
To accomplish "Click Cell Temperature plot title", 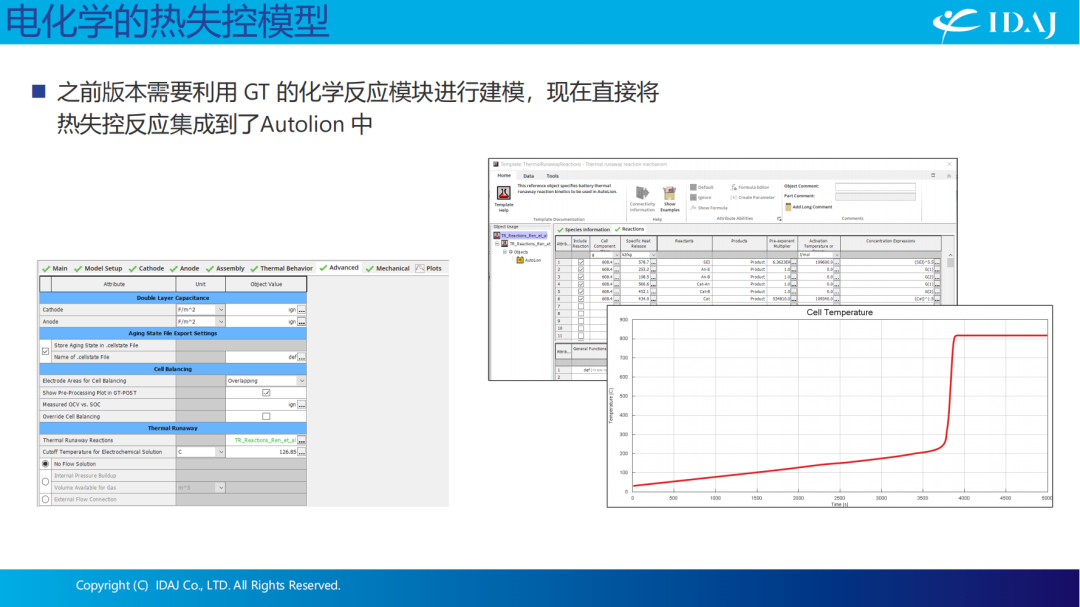I will (839, 313).
